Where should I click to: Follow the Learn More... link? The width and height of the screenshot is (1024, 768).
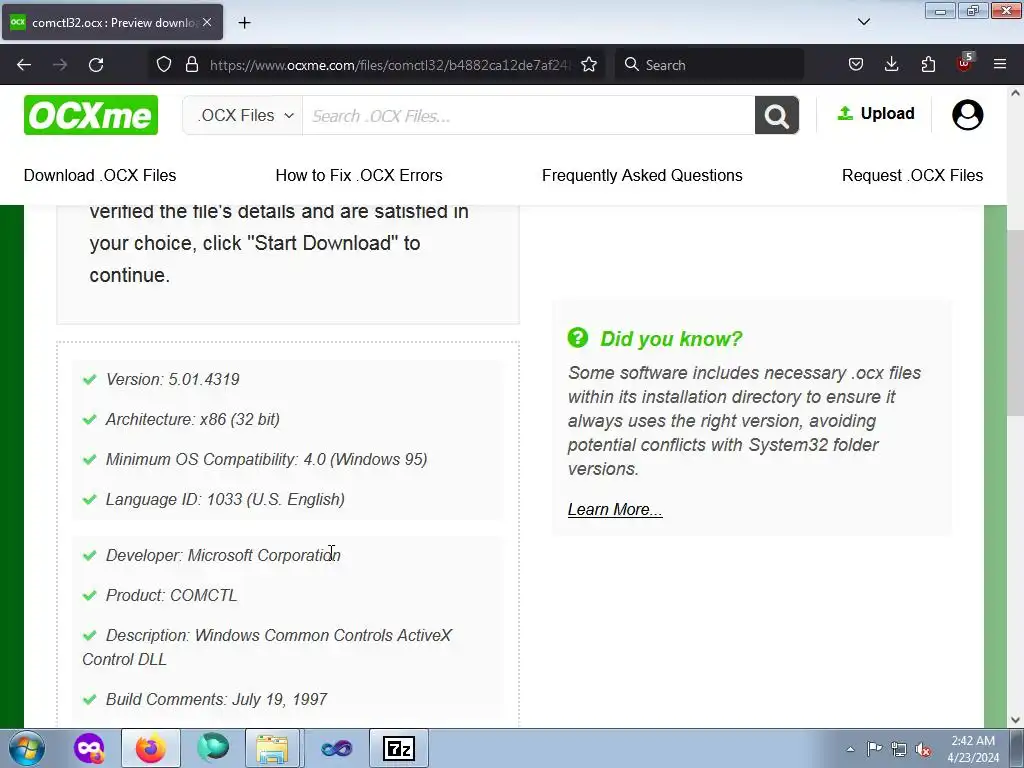(x=615, y=509)
